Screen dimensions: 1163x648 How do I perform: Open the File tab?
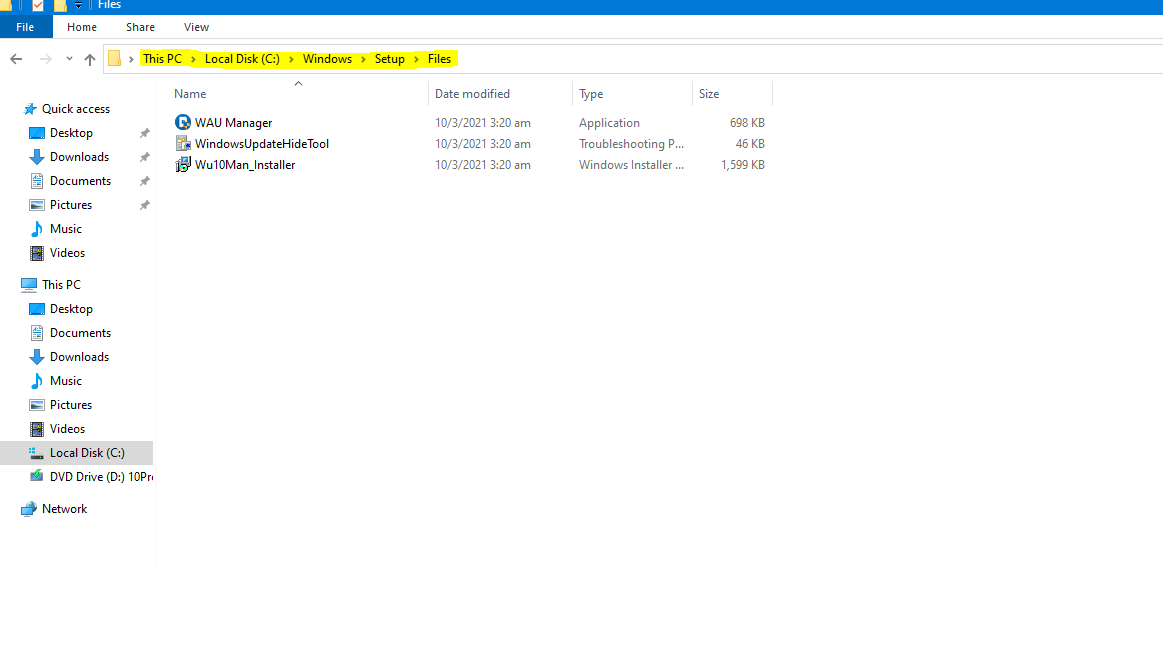25,27
